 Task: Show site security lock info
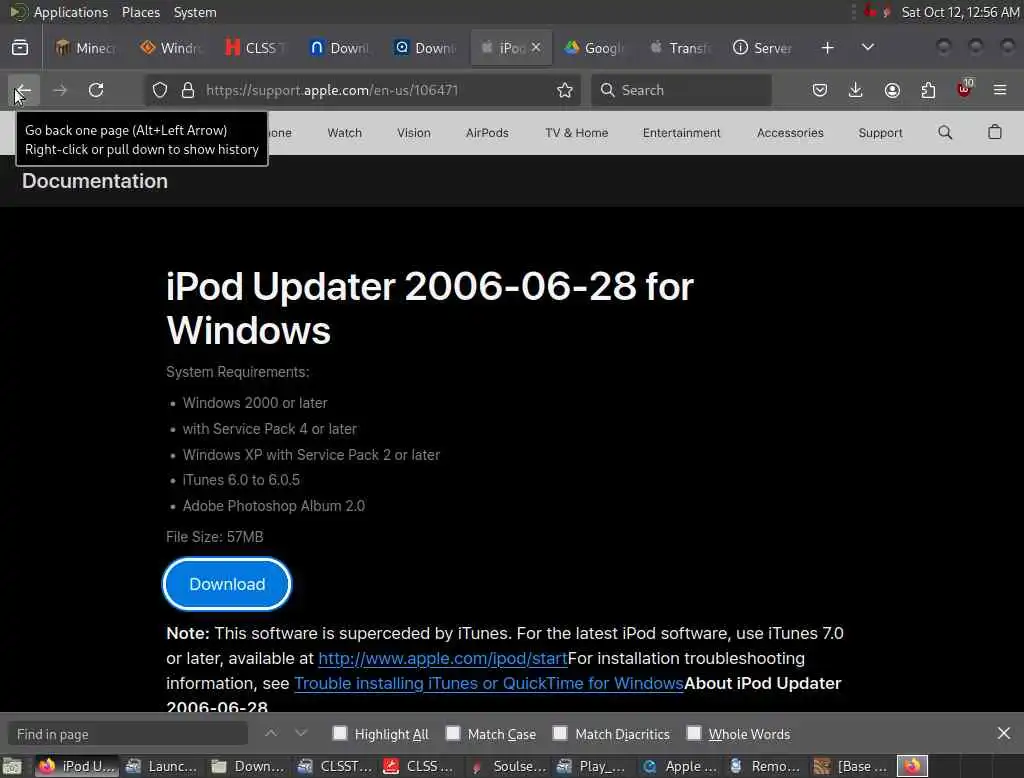[x=188, y=90]
